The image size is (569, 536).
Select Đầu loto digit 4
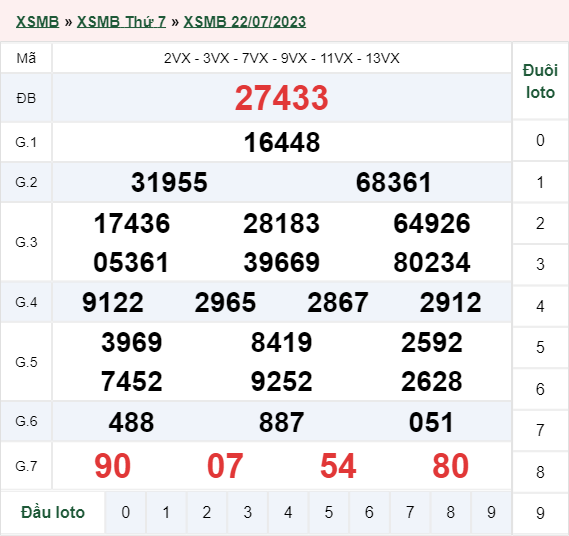(288, 512)
